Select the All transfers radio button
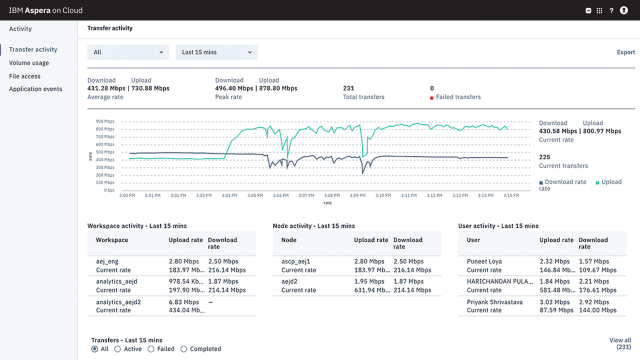The image size is (640, 360). click(95, 349)
